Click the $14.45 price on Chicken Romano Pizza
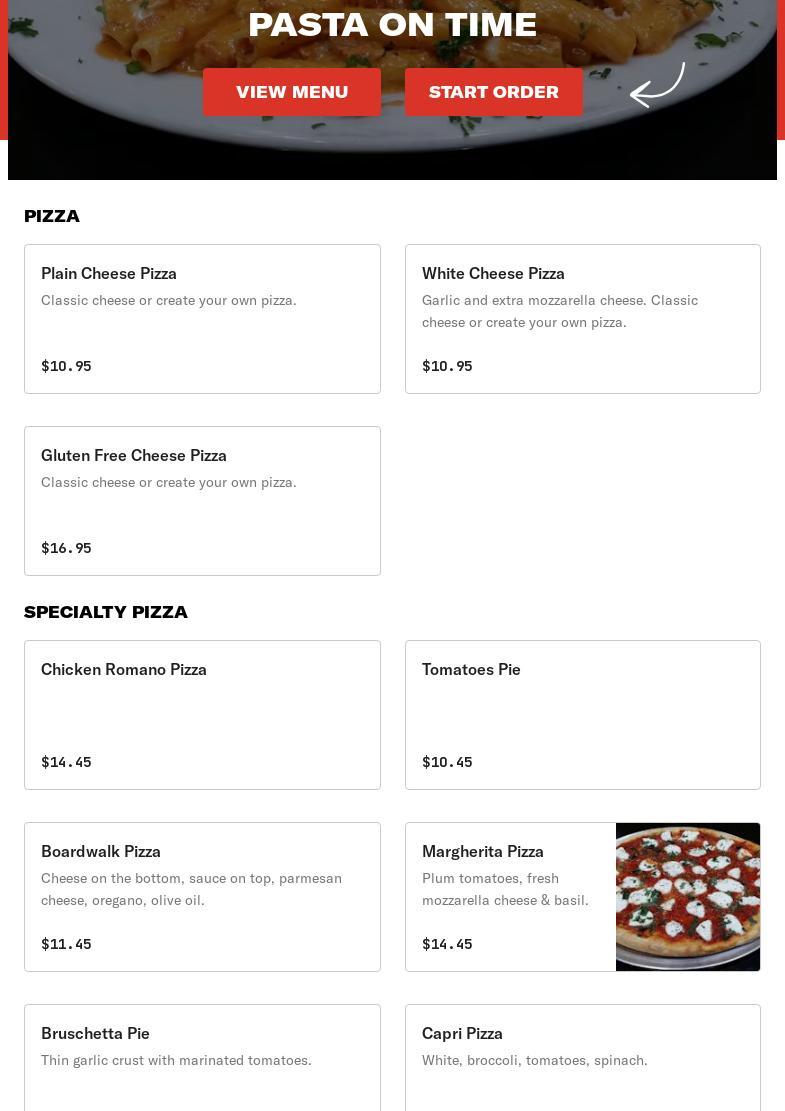The width and height of the screenshot is (785, 1111). 67,762
